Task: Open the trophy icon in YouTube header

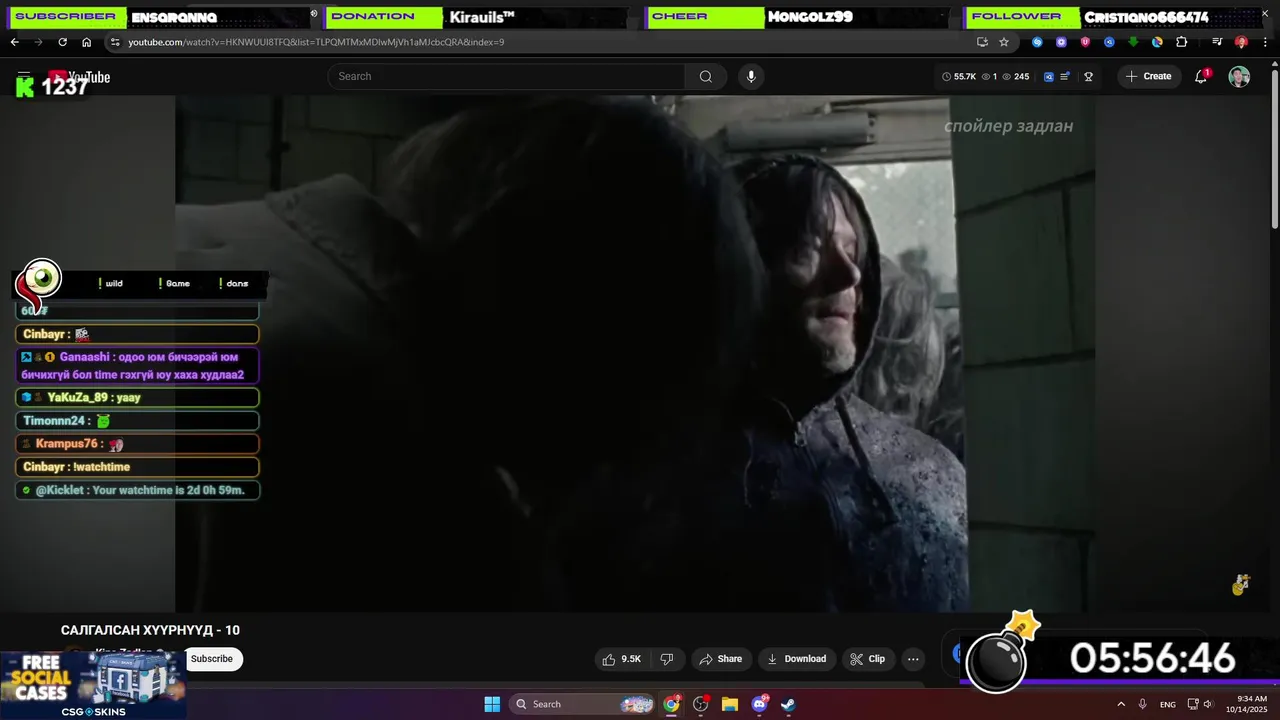Action: click(x=1088, y=76)
